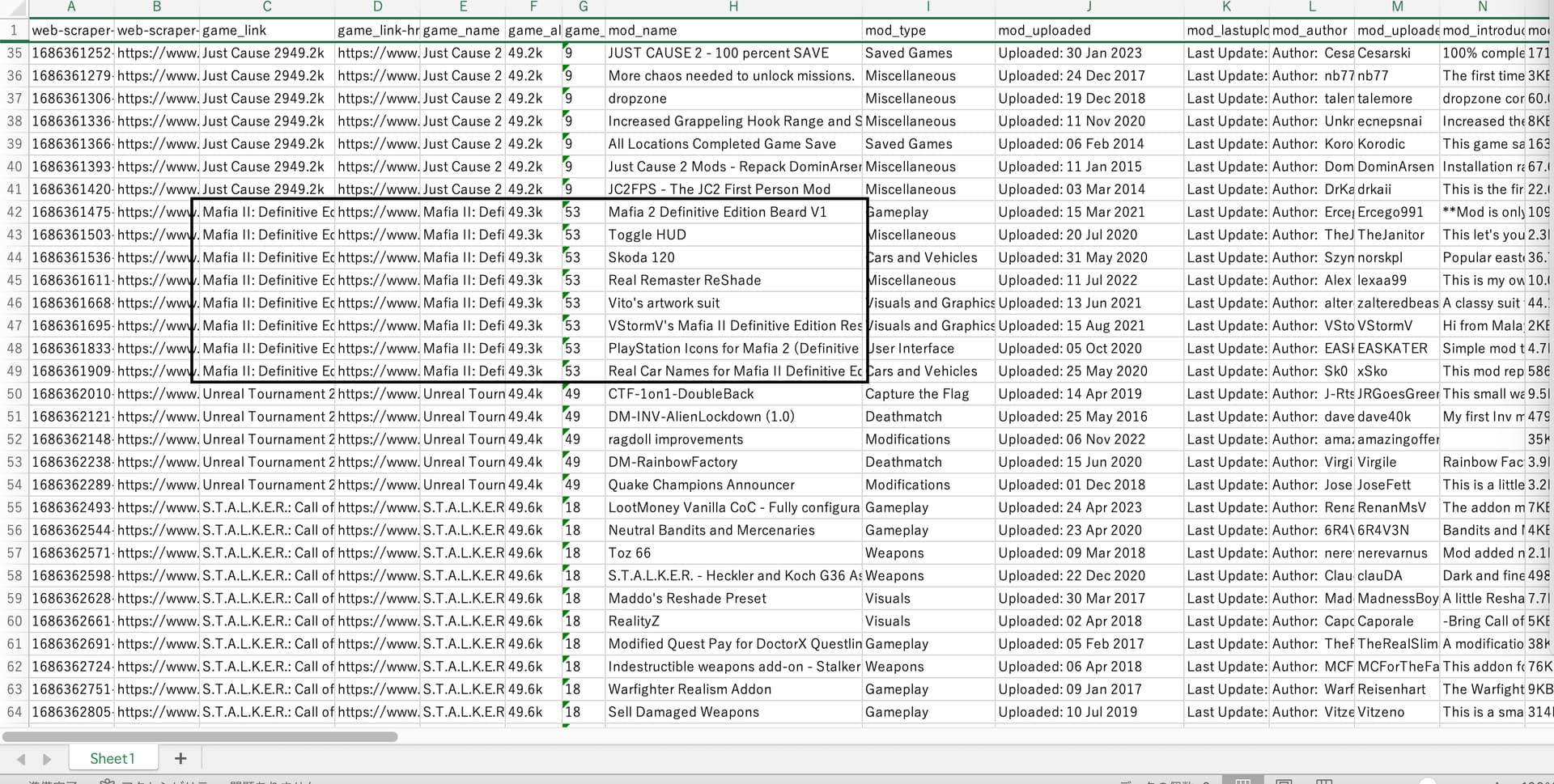Click the next sheet navigation arrow
Image resolution: width=1554 pixels, height=784 pixels.
pyautogui.click(x=47, y=759)
